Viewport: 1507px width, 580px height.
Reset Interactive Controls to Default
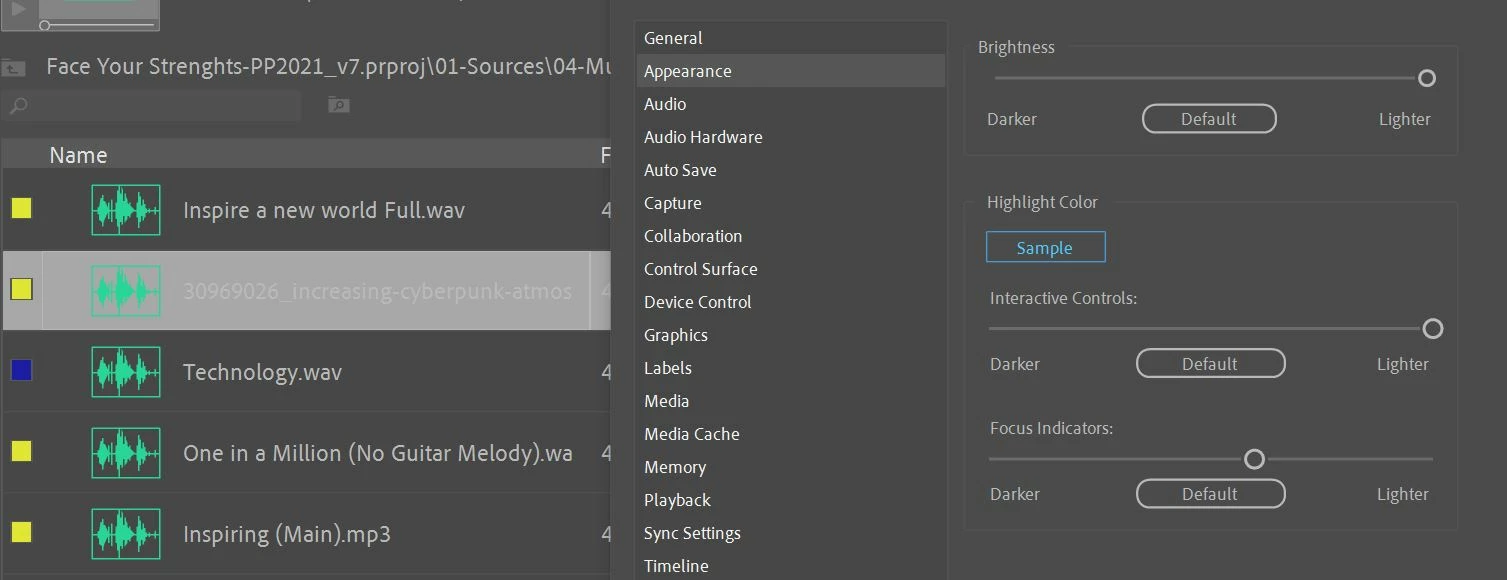click(1210, 364)
